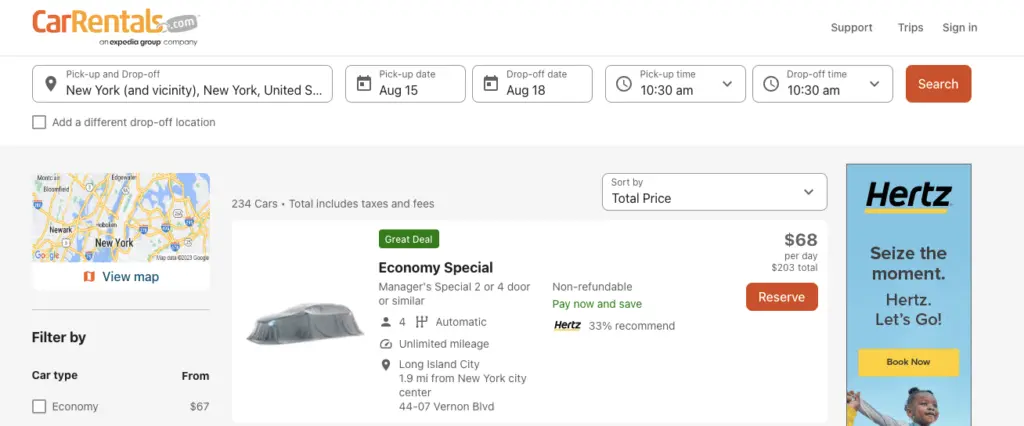Screen dimensions: 1024x426
Task: Open the Support menu item
Action: pos(851,28)
